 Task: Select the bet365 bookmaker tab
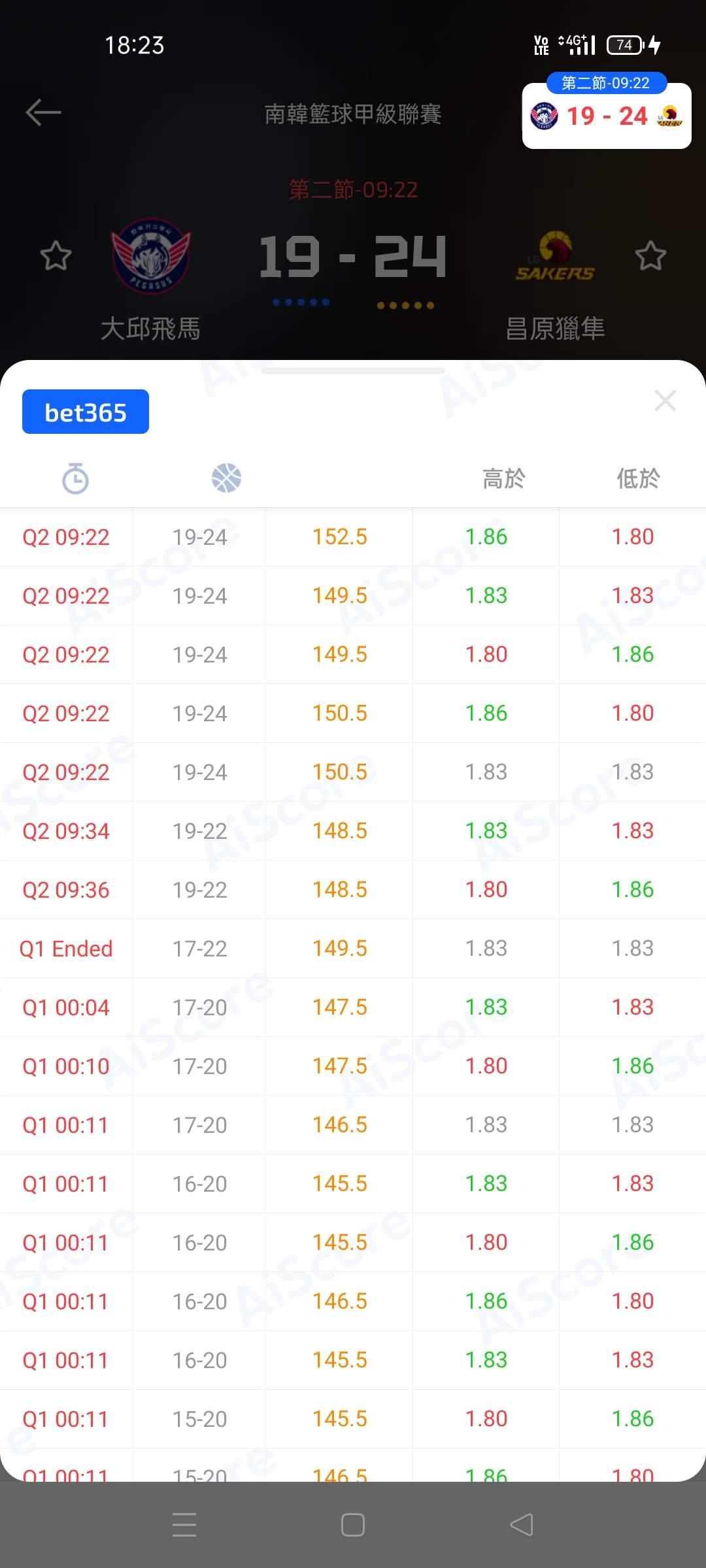coord(86,412)
